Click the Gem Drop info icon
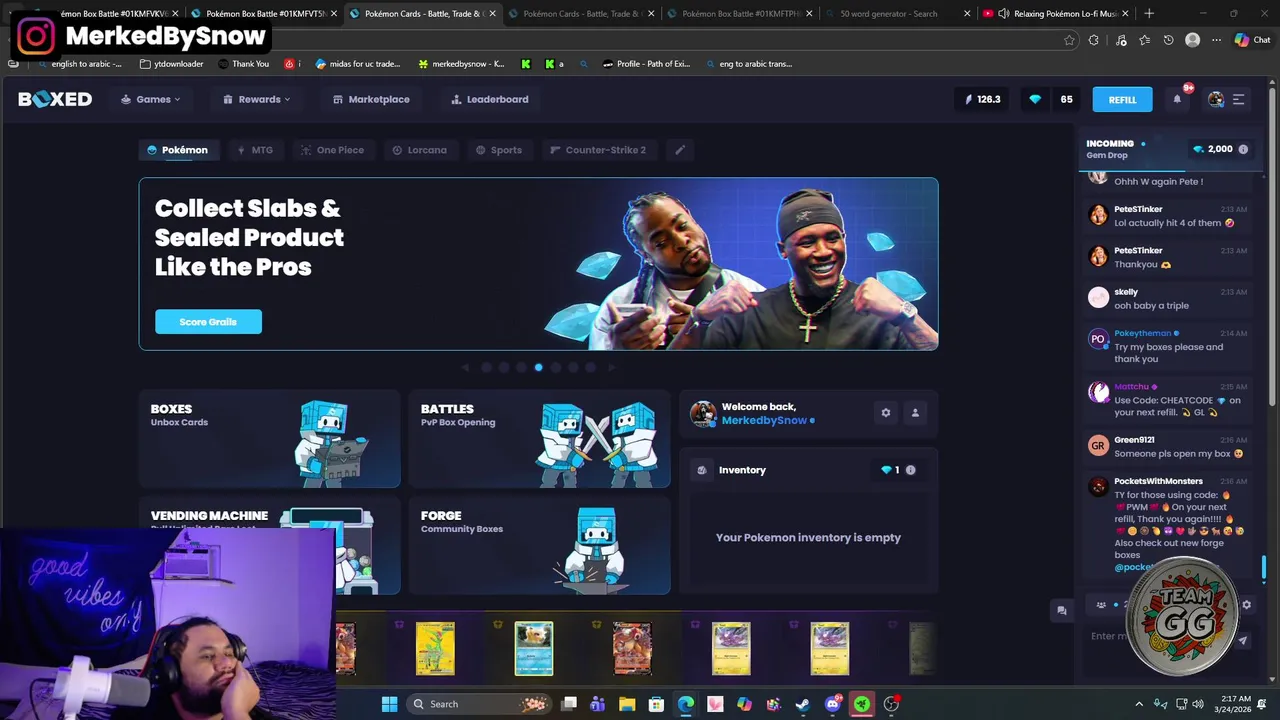 point(1243,149)
